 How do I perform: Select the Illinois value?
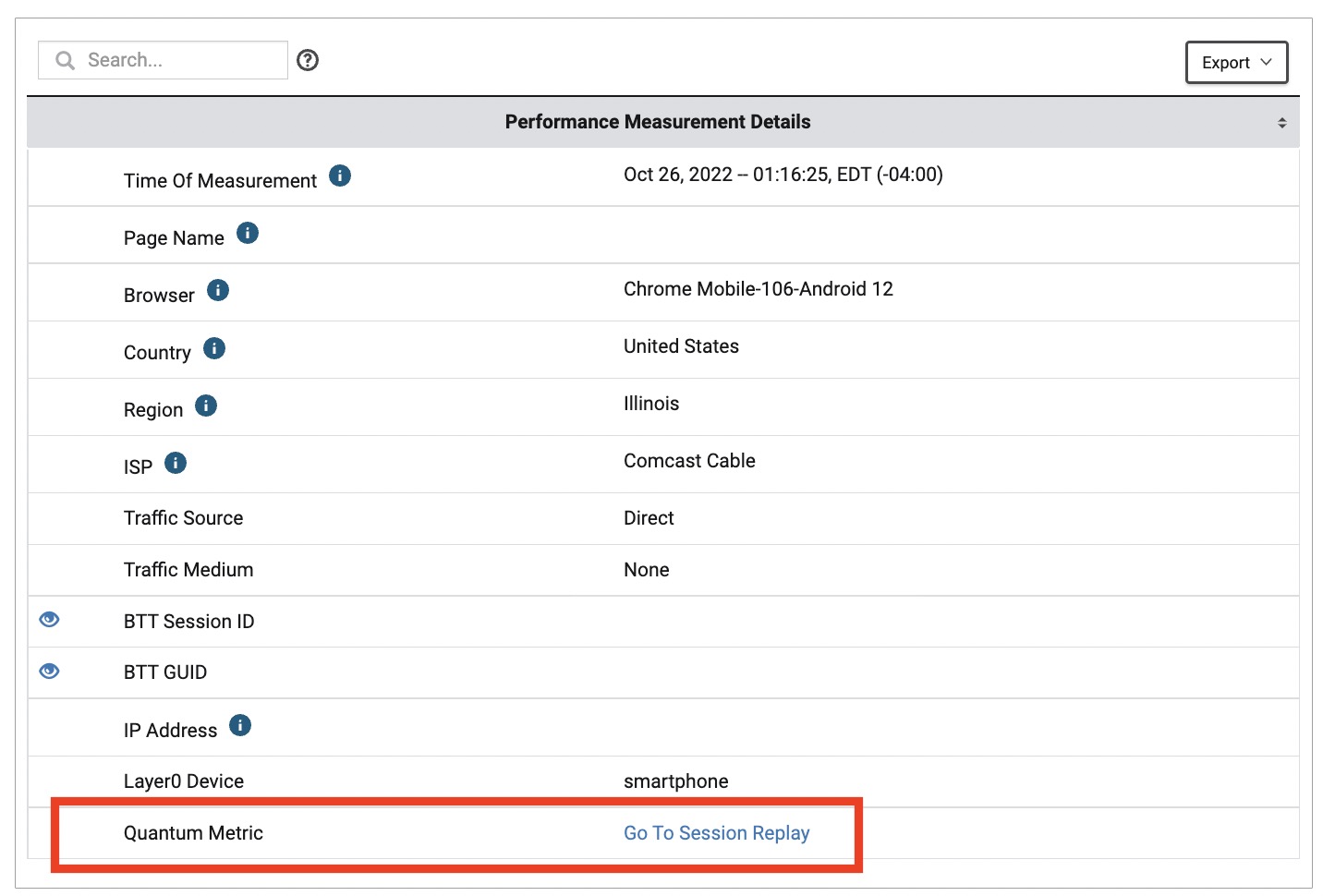click(651, 404)
